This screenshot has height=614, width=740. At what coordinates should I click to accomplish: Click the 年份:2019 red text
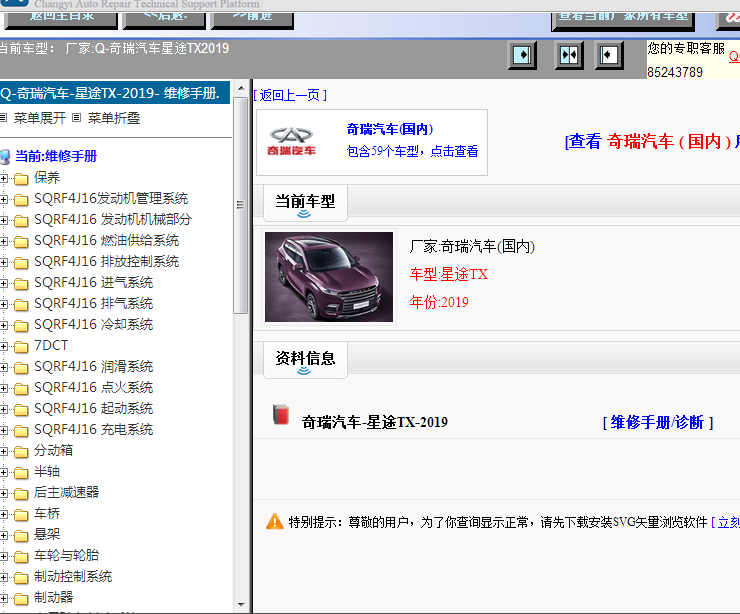pyautogui.click(x=439, y=302)
